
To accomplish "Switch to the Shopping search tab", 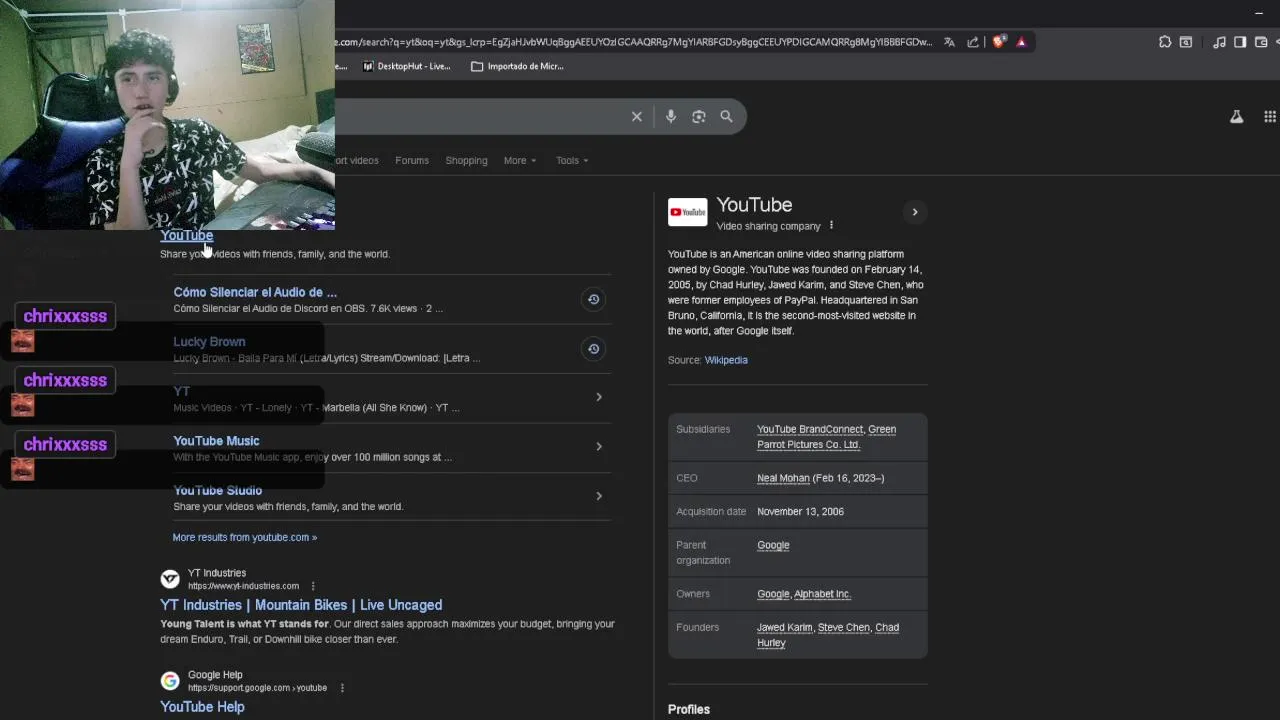I will [x=466, y=161].
